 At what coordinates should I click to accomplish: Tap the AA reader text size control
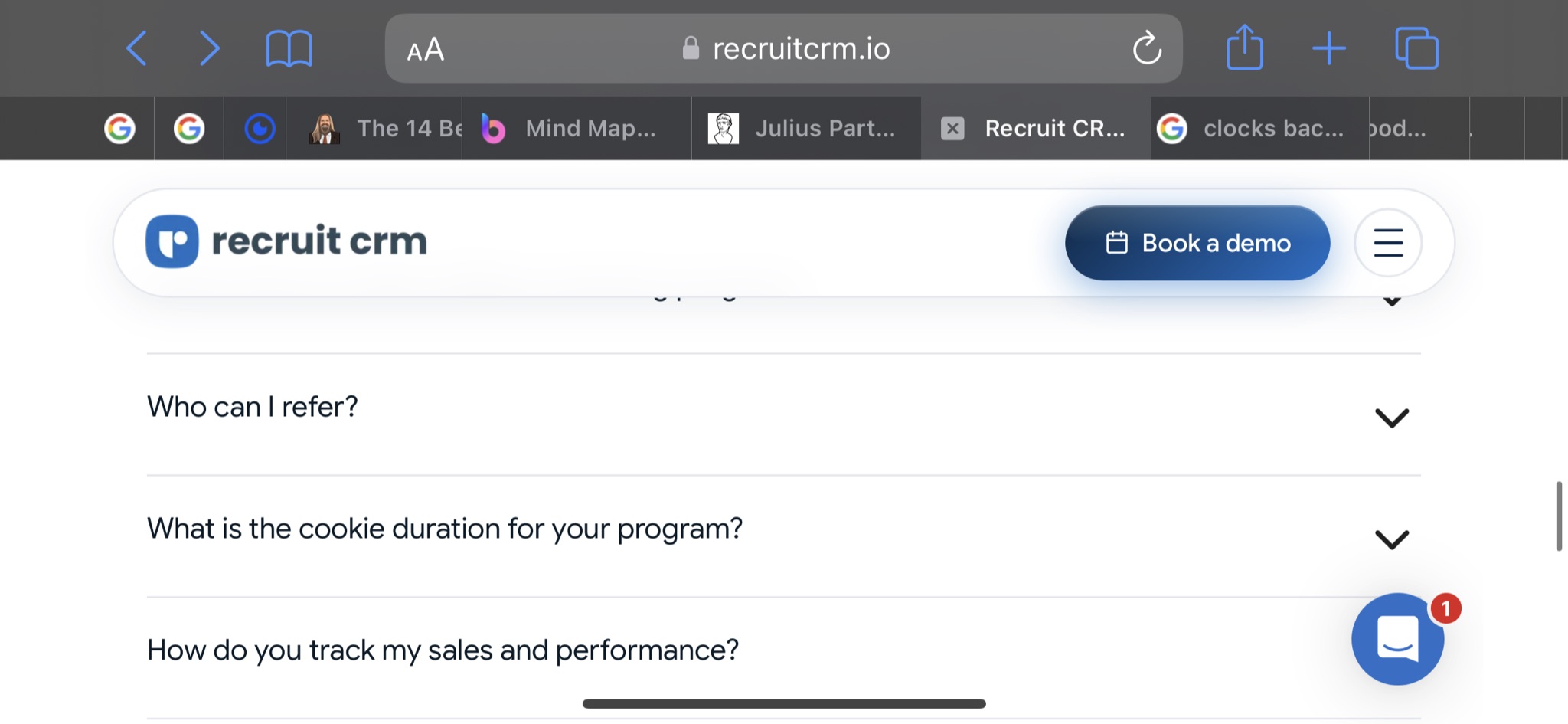(425, 50)
